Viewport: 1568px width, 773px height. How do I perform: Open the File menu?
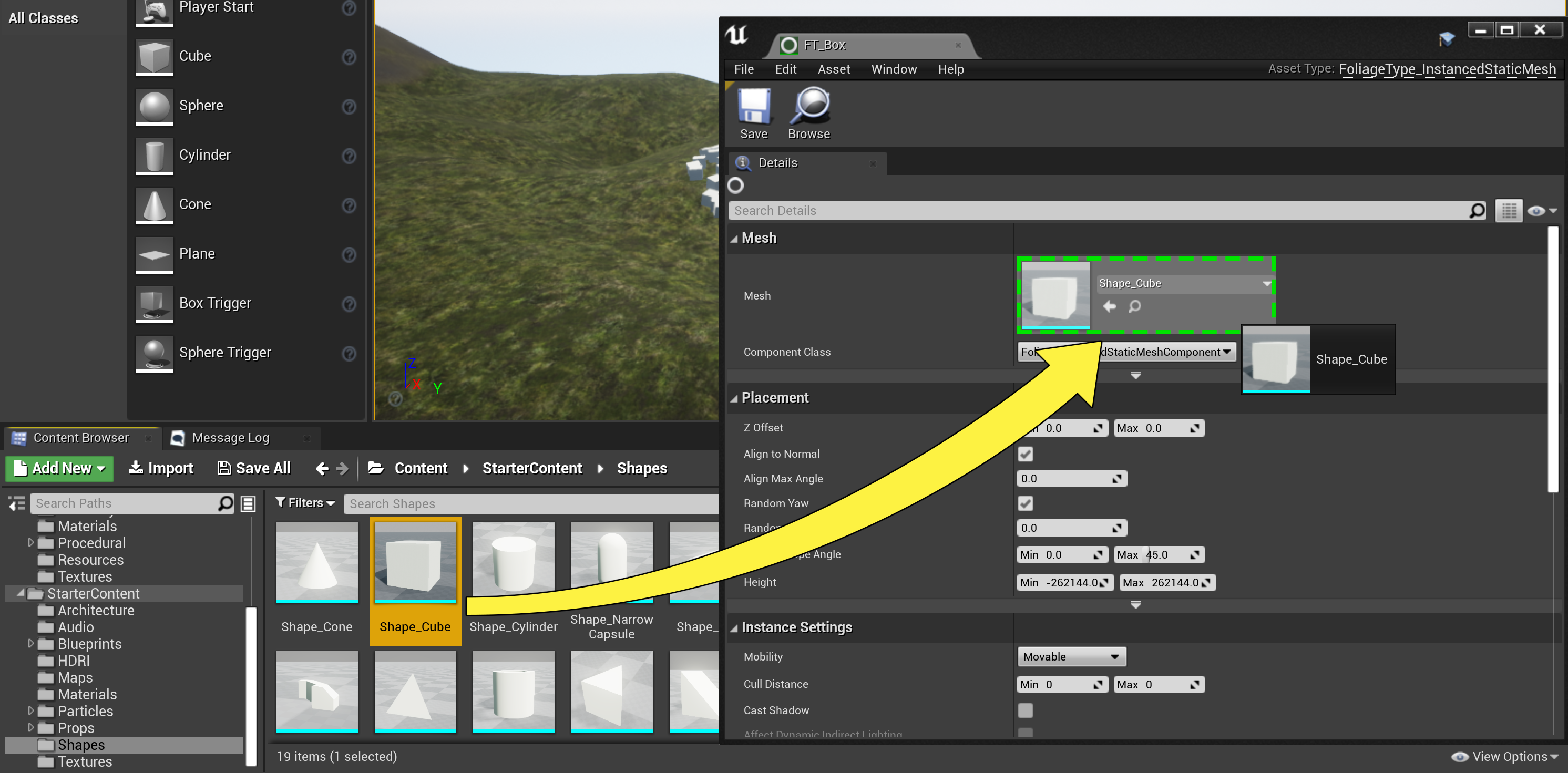pyautogui.click(x=744, y=69)
